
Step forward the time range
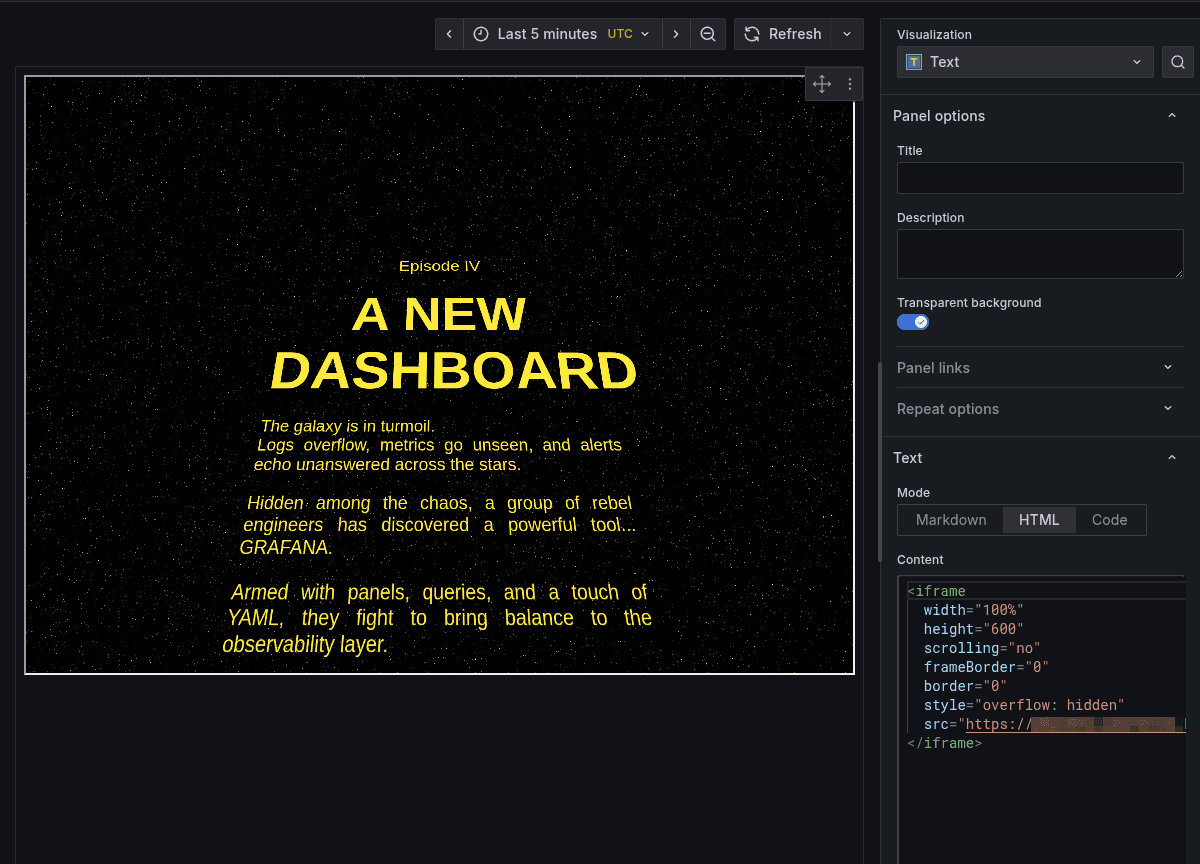[x=676, y=33]
